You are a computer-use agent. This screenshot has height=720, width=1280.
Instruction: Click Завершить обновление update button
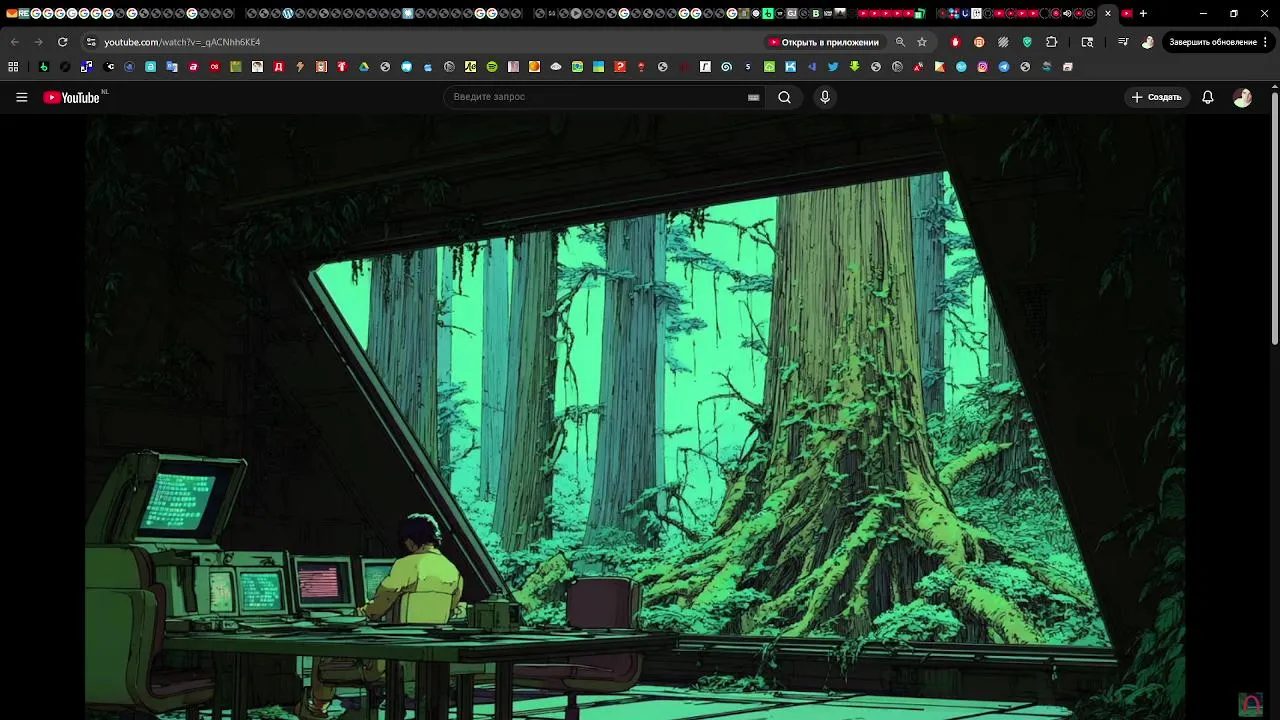(1213, 42)
